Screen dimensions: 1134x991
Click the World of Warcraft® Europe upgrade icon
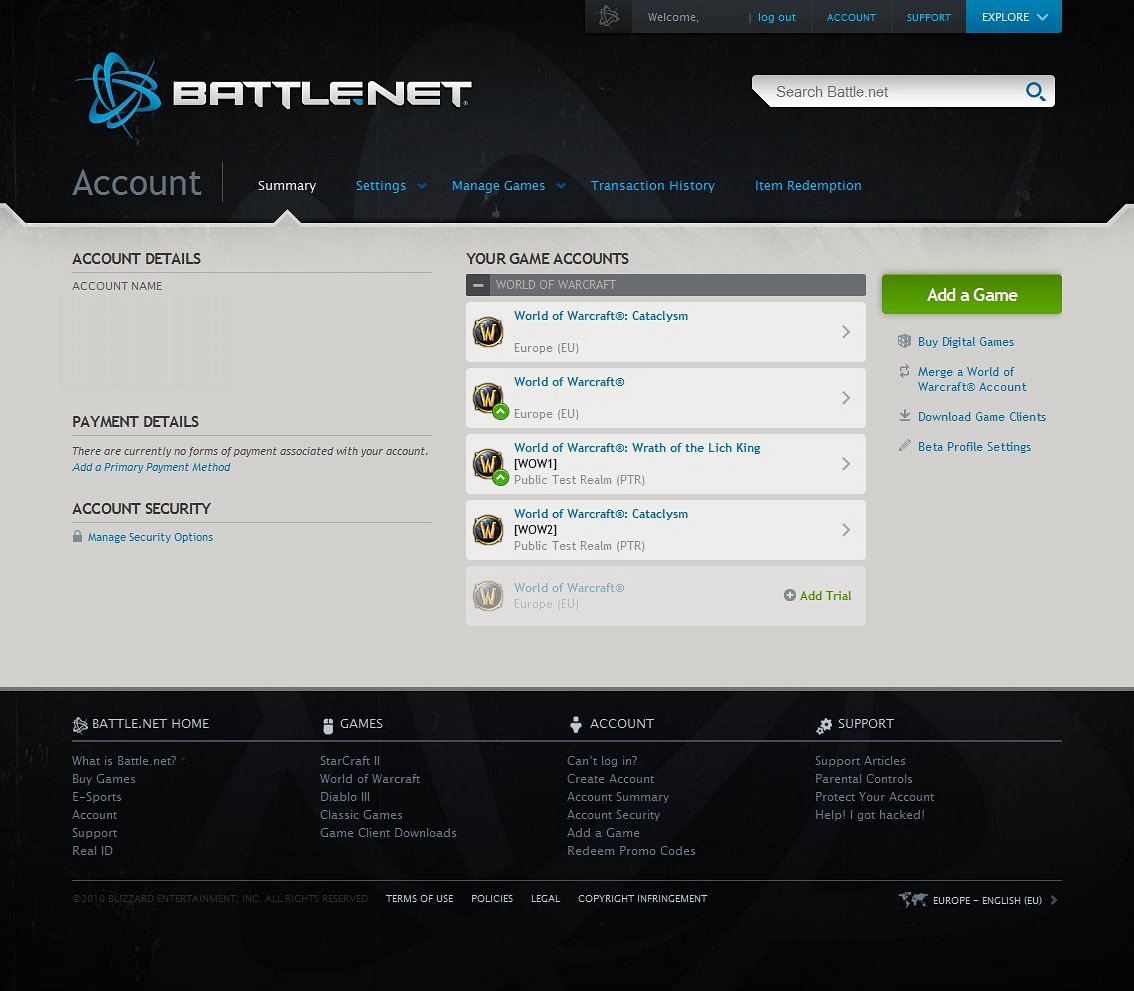pos(500,412)
